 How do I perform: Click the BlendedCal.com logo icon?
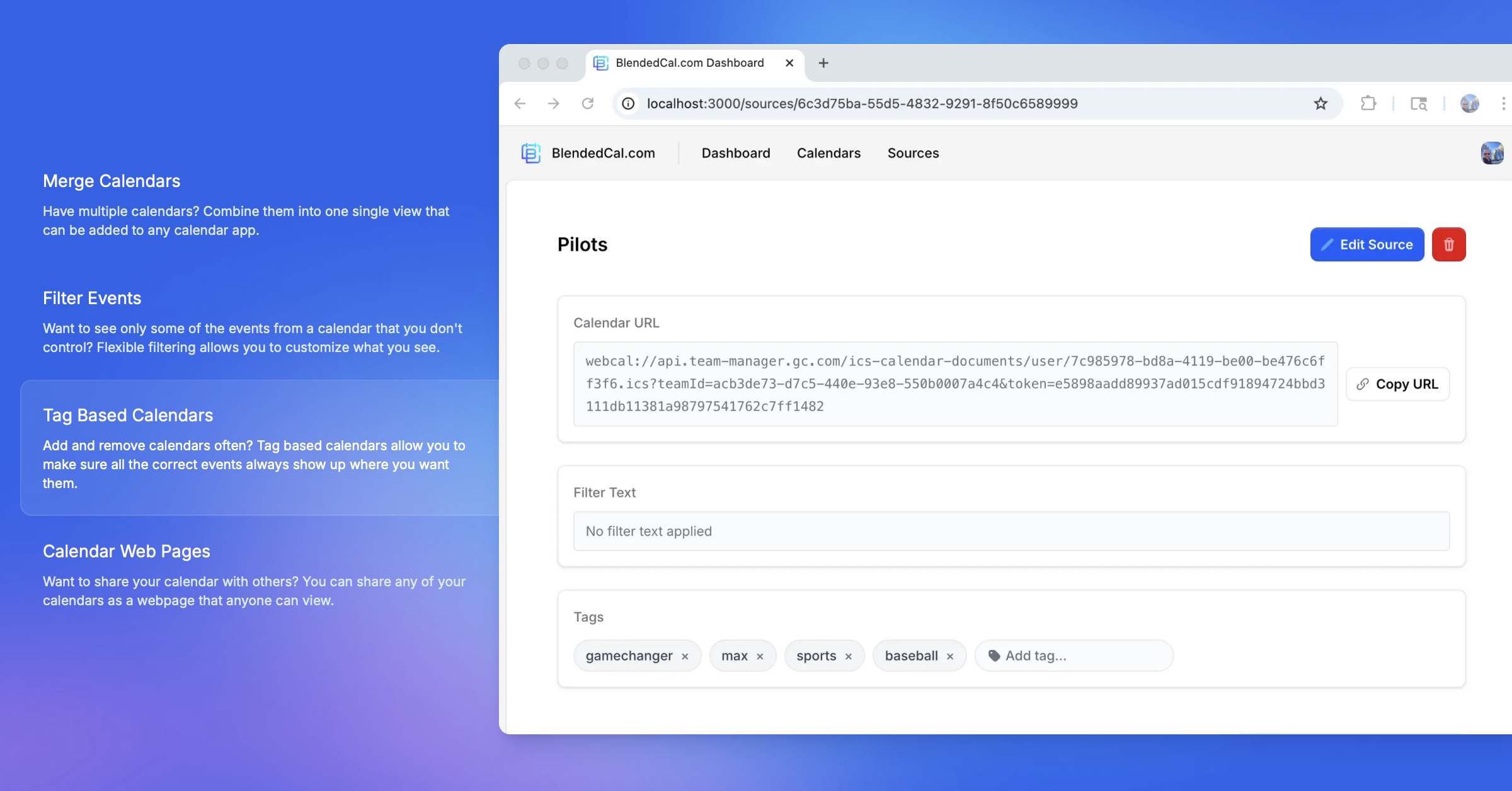click(x=530, y=153)
